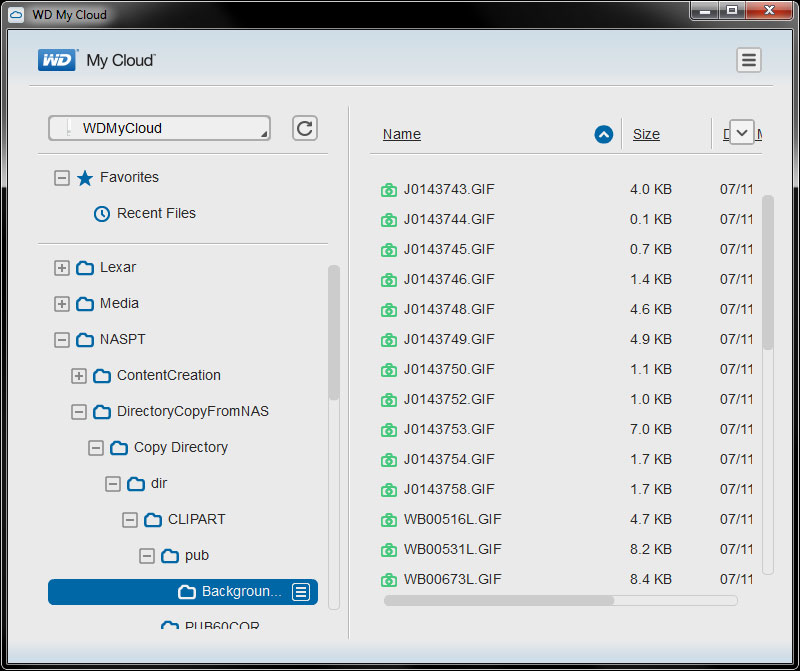Click the Copy Directory folder icon
800x671 pixels.
tap(119, 448)
